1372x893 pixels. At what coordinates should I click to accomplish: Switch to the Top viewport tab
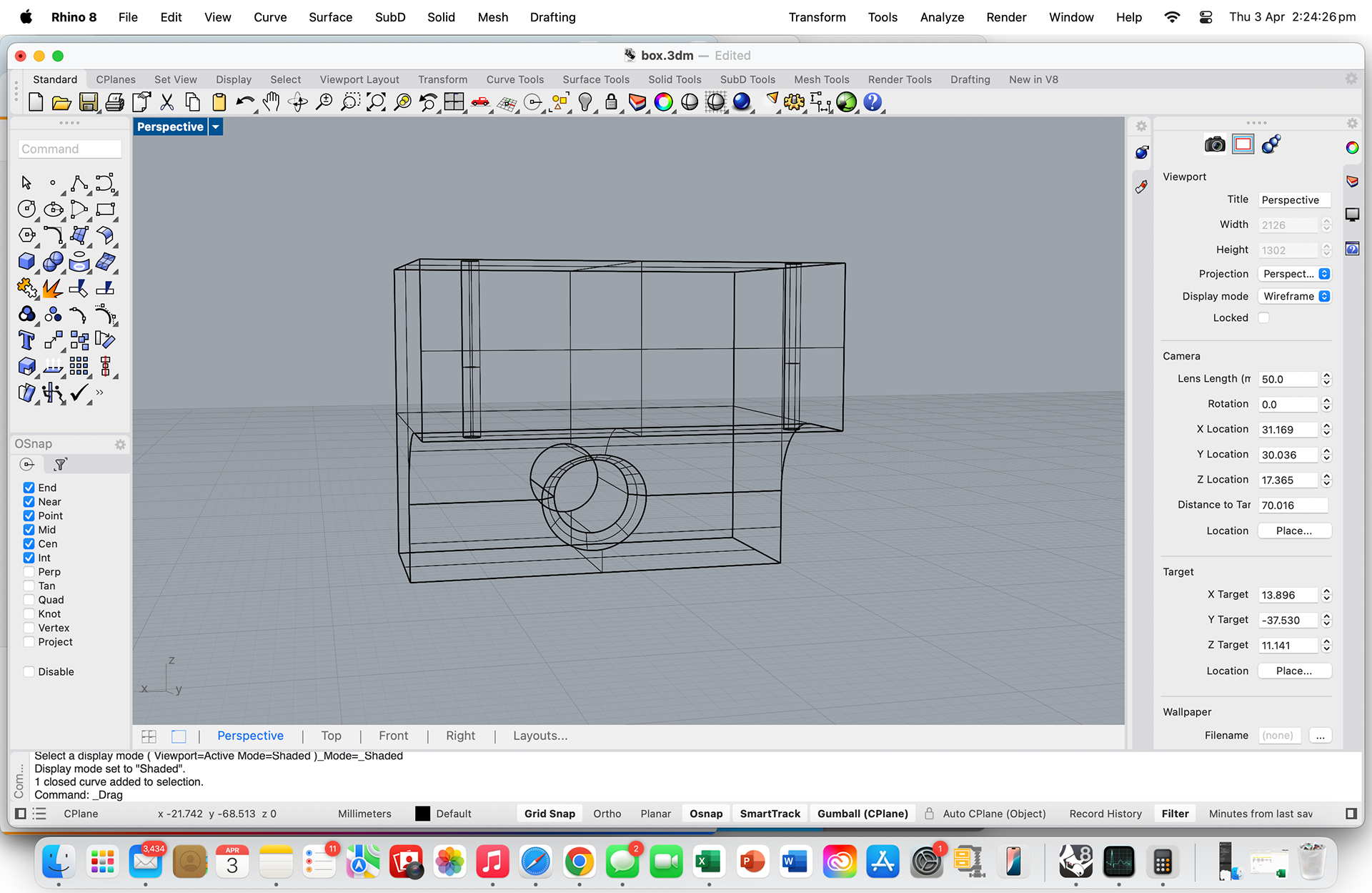click(x=331, y=736)
